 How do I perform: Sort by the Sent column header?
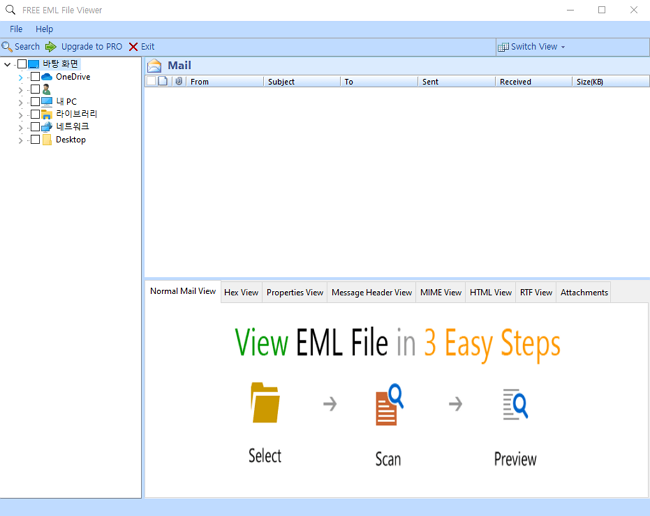click(x=456, y=82)
